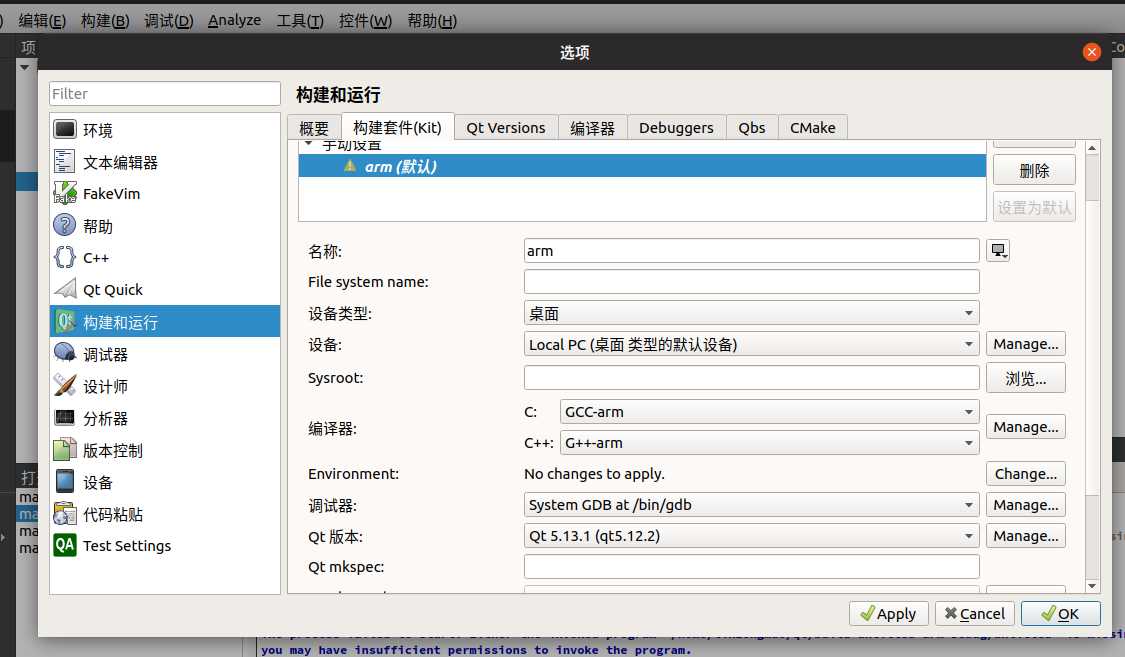This screenshot has width=1125, height=657.
Task: Select the 文本编辑器 category icon
Action: click(x=65, y=161)
